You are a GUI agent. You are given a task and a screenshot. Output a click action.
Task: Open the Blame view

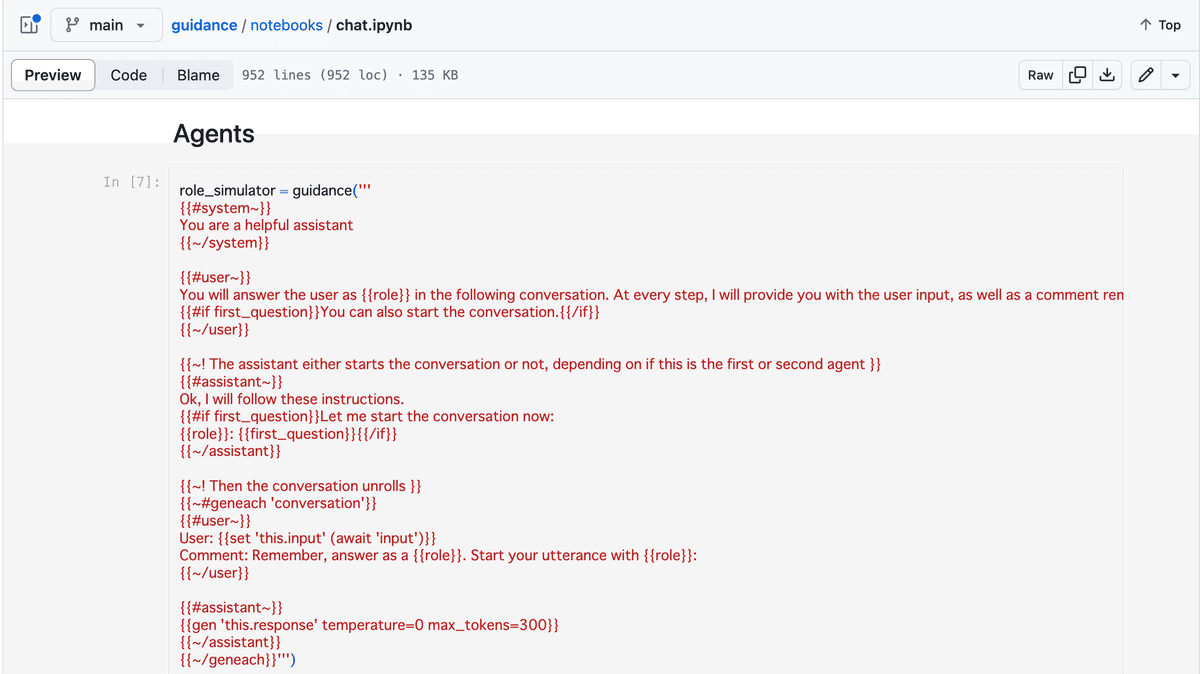[198, 75]
